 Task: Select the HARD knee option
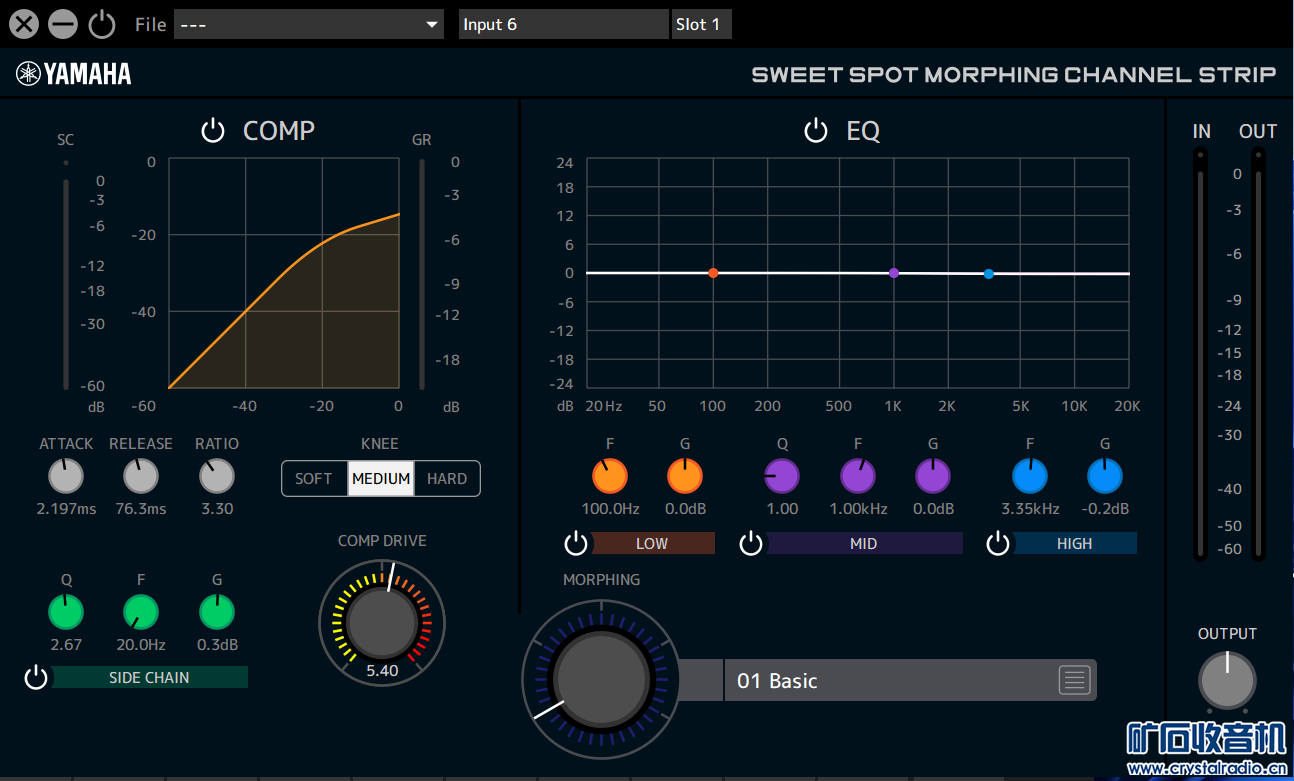coord(447,479)
